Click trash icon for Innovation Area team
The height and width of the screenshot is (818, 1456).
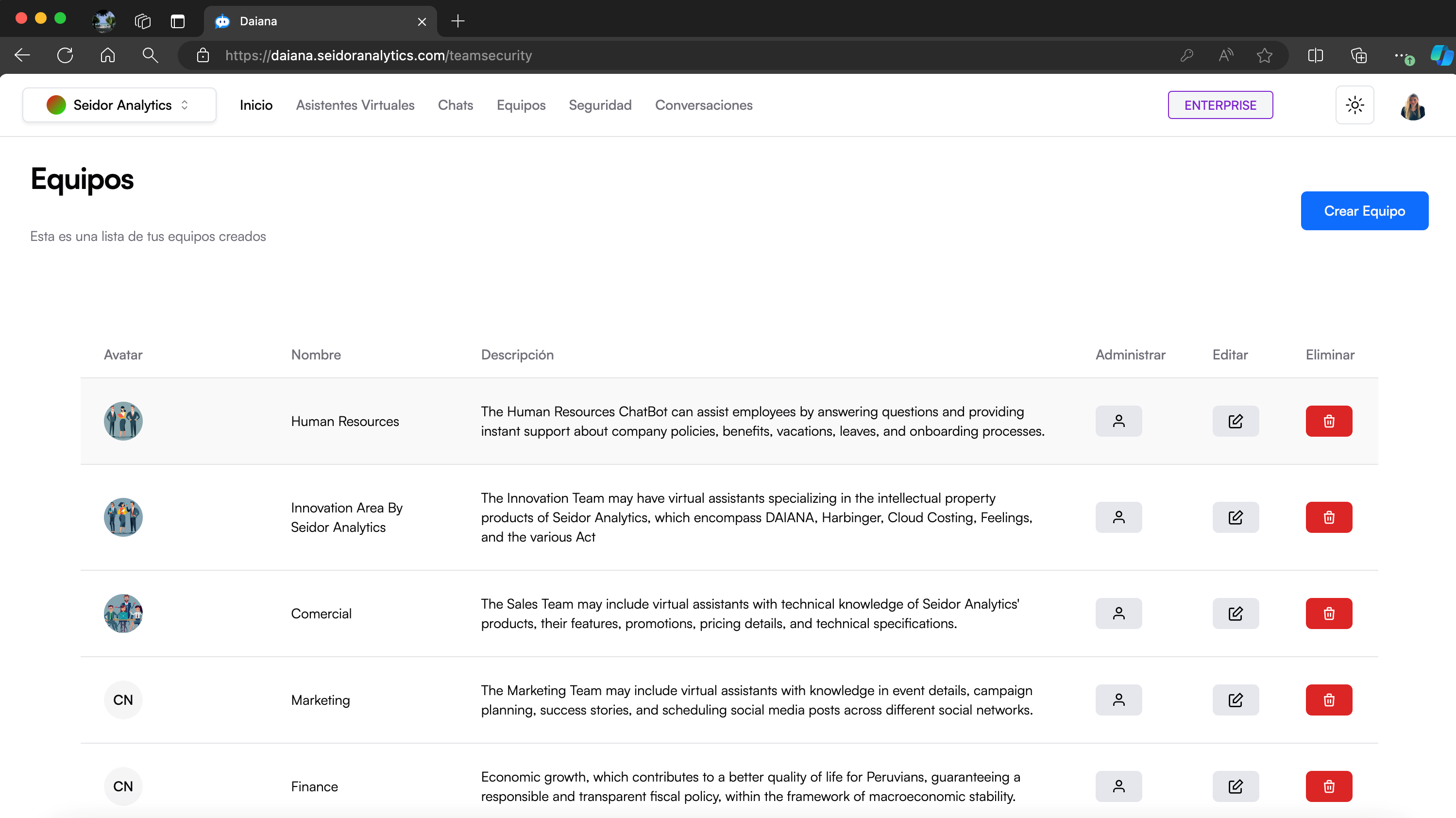click(x=1328, y=517)
